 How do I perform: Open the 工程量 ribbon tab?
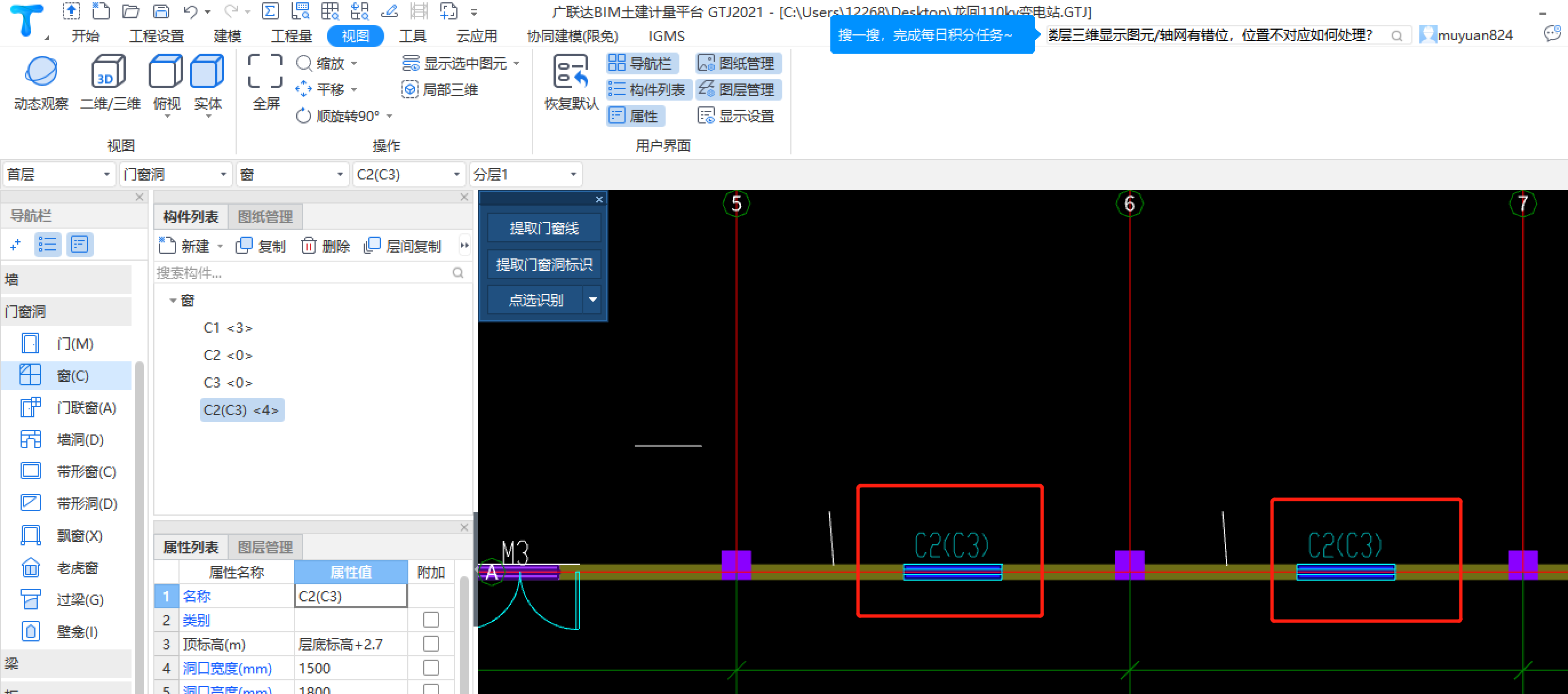coord(292,36)
